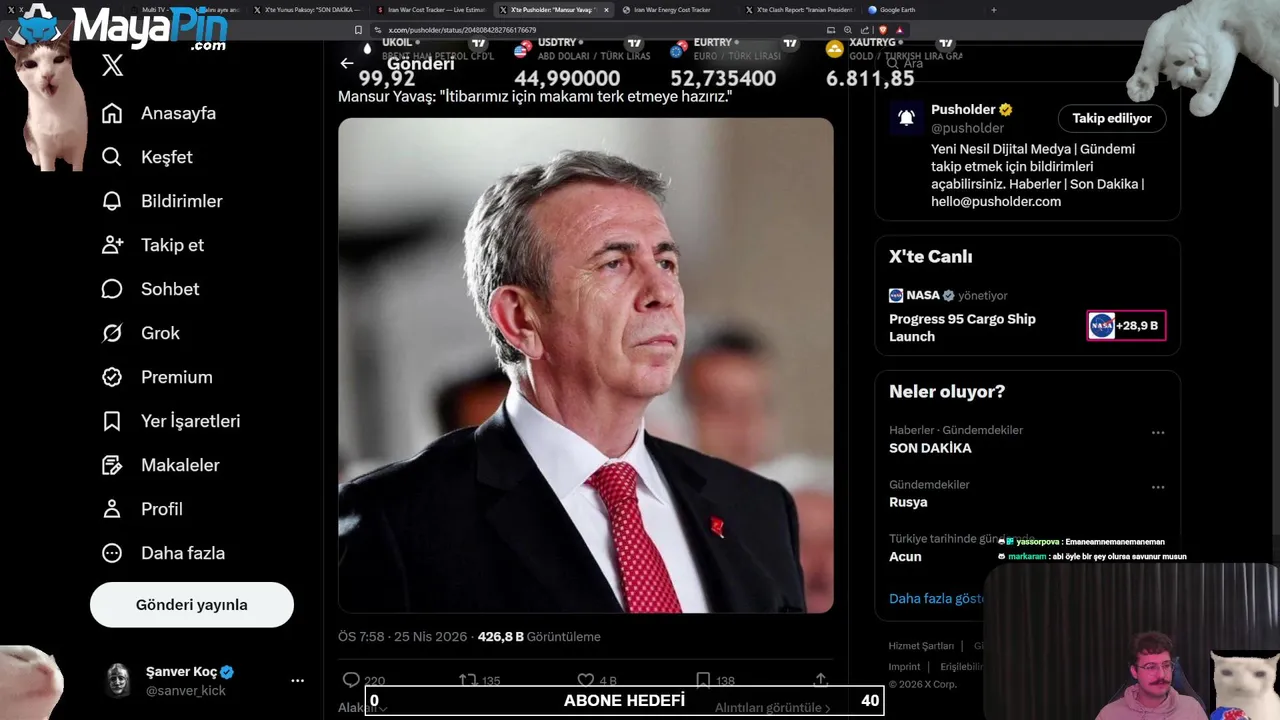Open Bildirimler bell icon in sidebar
The height and width of the screenshot is (720, 1280).
tap(112, 201)
